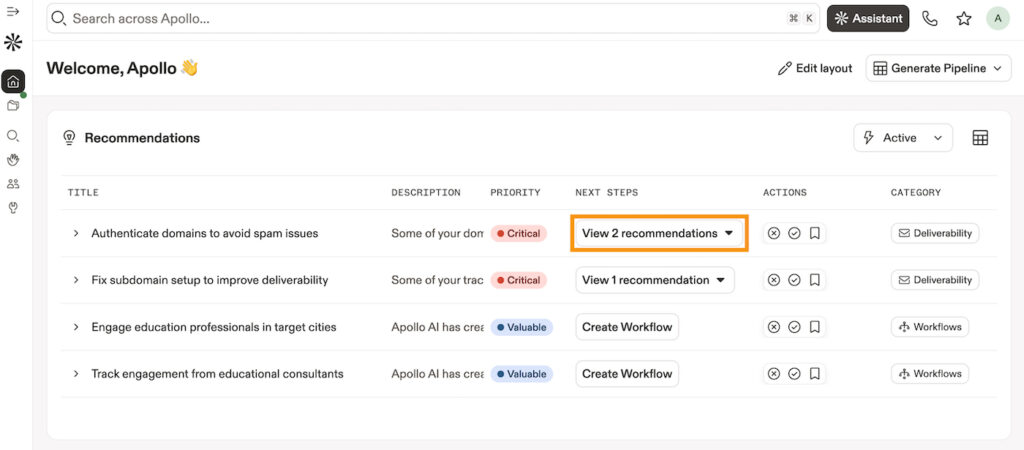
Task: Click Deliverability tag on Fix subdomain row
Action: [935, 280]
